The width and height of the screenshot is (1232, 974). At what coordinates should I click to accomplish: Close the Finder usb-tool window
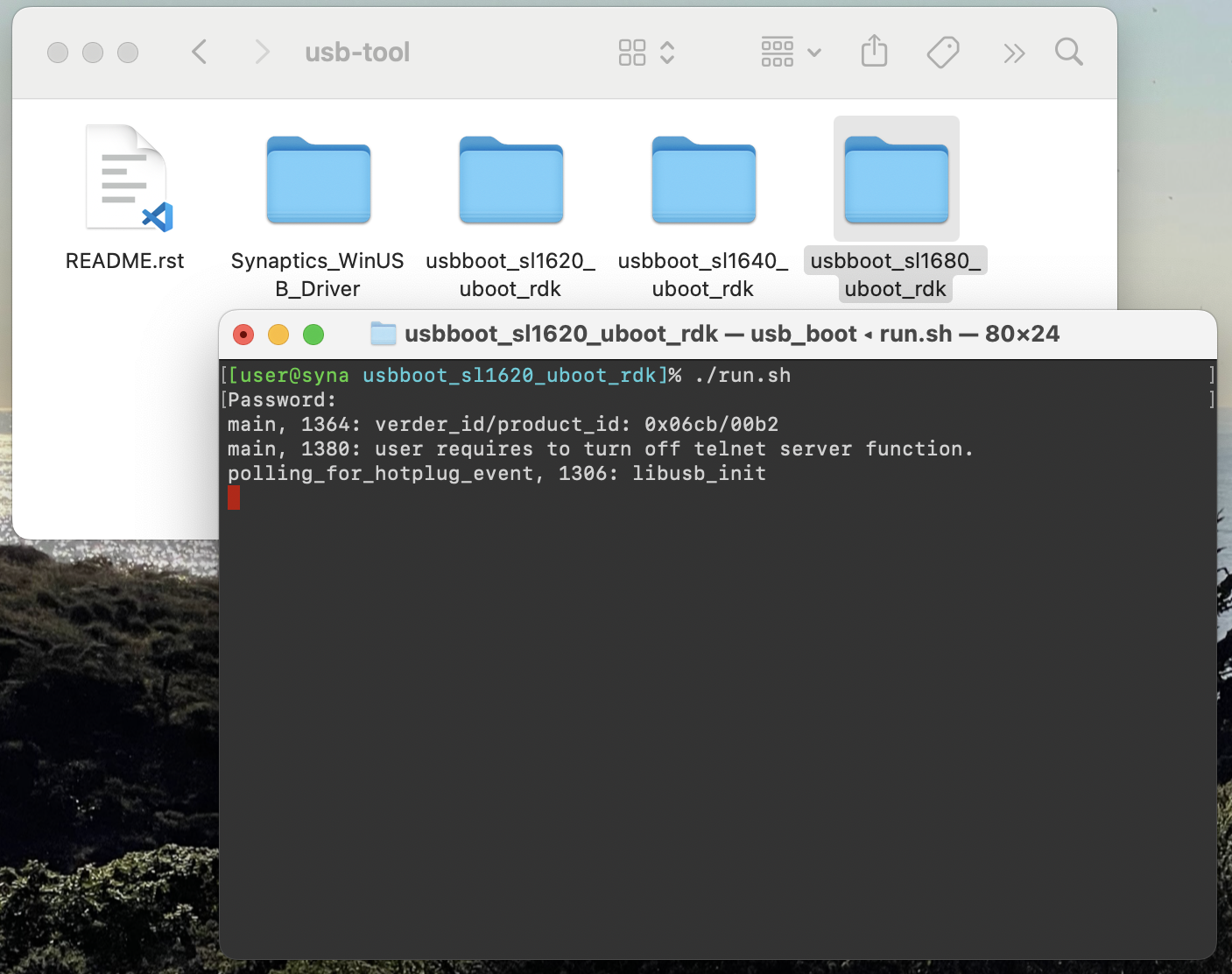point(58,53)
